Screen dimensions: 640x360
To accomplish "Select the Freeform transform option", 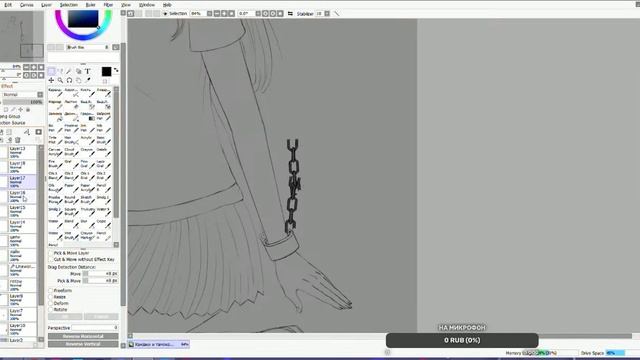I will click(51, 291).
